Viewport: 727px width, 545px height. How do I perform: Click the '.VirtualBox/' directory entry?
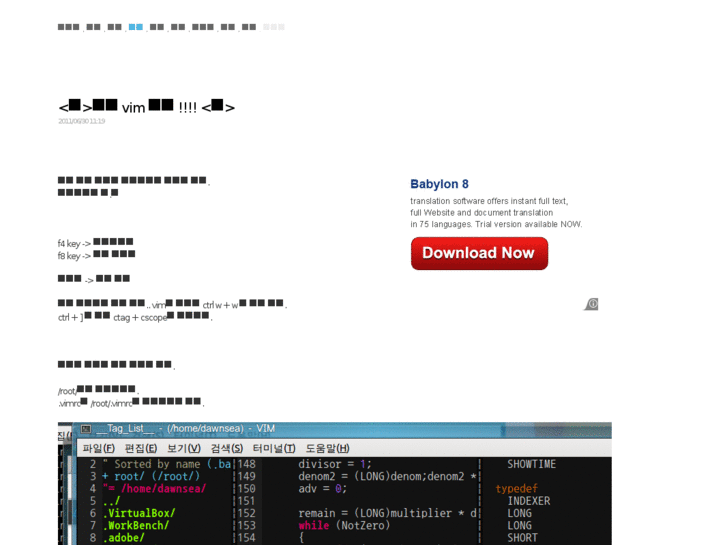(139, 513)
